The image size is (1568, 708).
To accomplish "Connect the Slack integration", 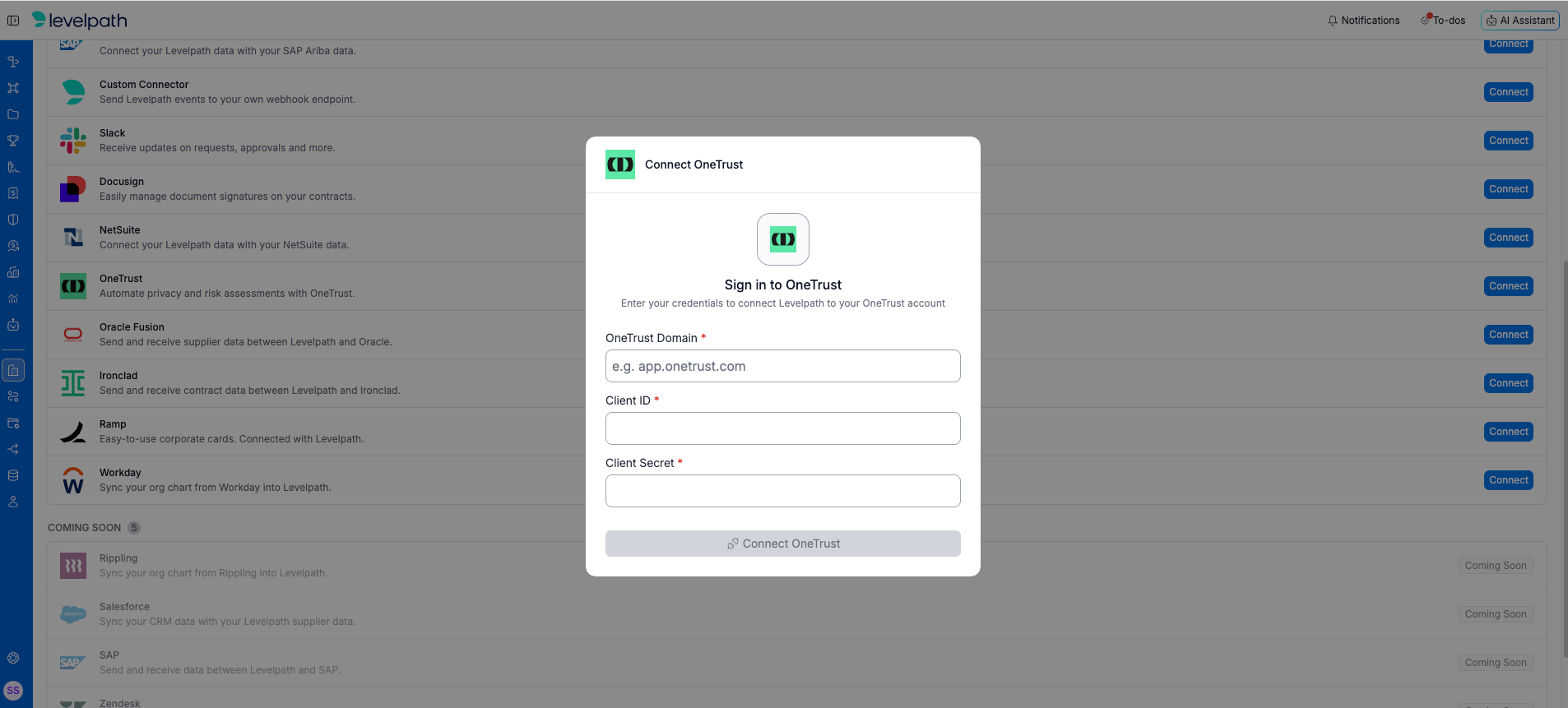I will click(1509, 141).
